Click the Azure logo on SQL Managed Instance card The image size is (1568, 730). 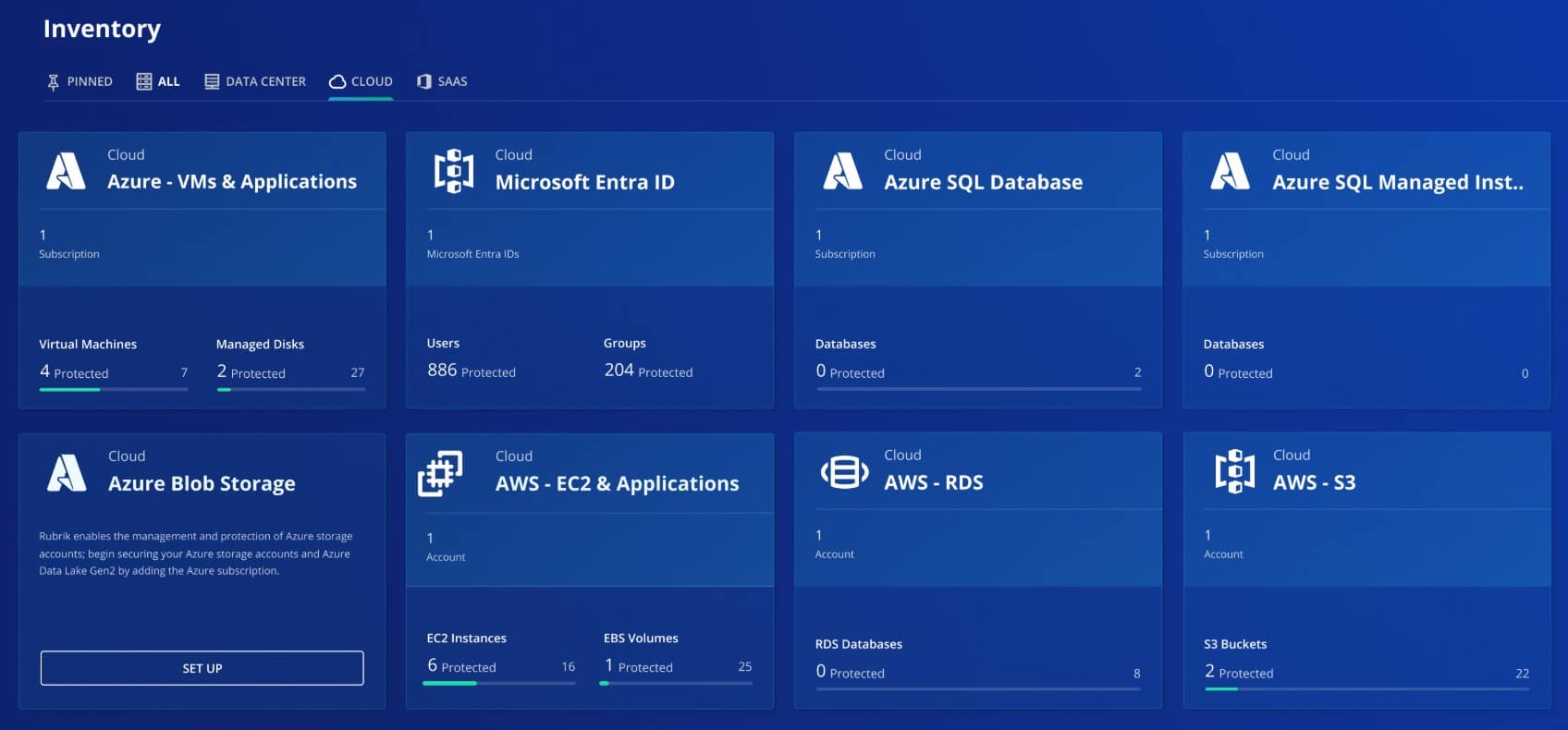1231,171
